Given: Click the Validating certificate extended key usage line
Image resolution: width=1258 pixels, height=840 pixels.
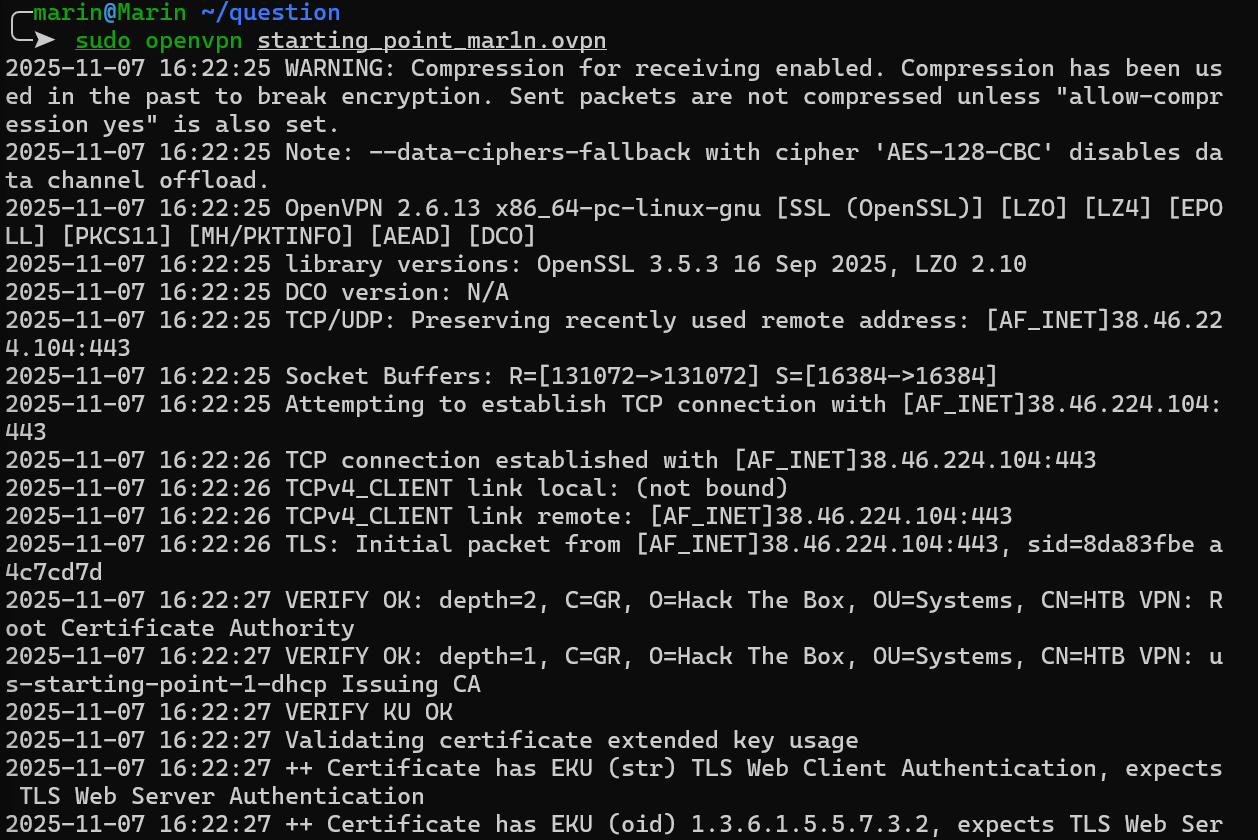Looking at the screenshot, I should point(571,740).
